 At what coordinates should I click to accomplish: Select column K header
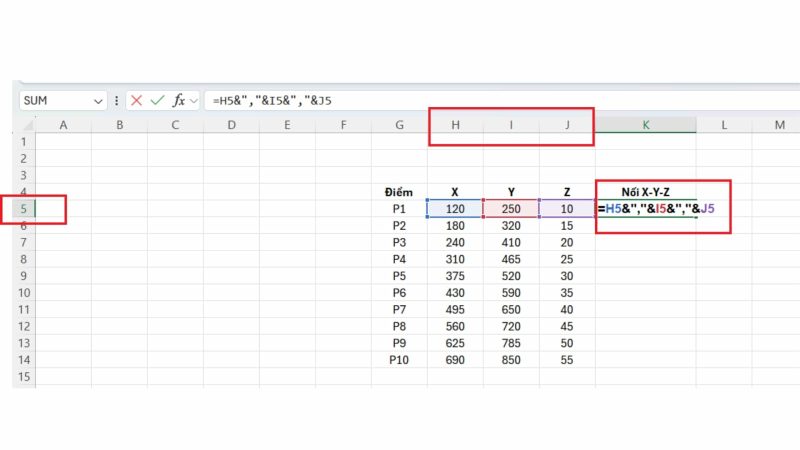click(x=646, y=125)
